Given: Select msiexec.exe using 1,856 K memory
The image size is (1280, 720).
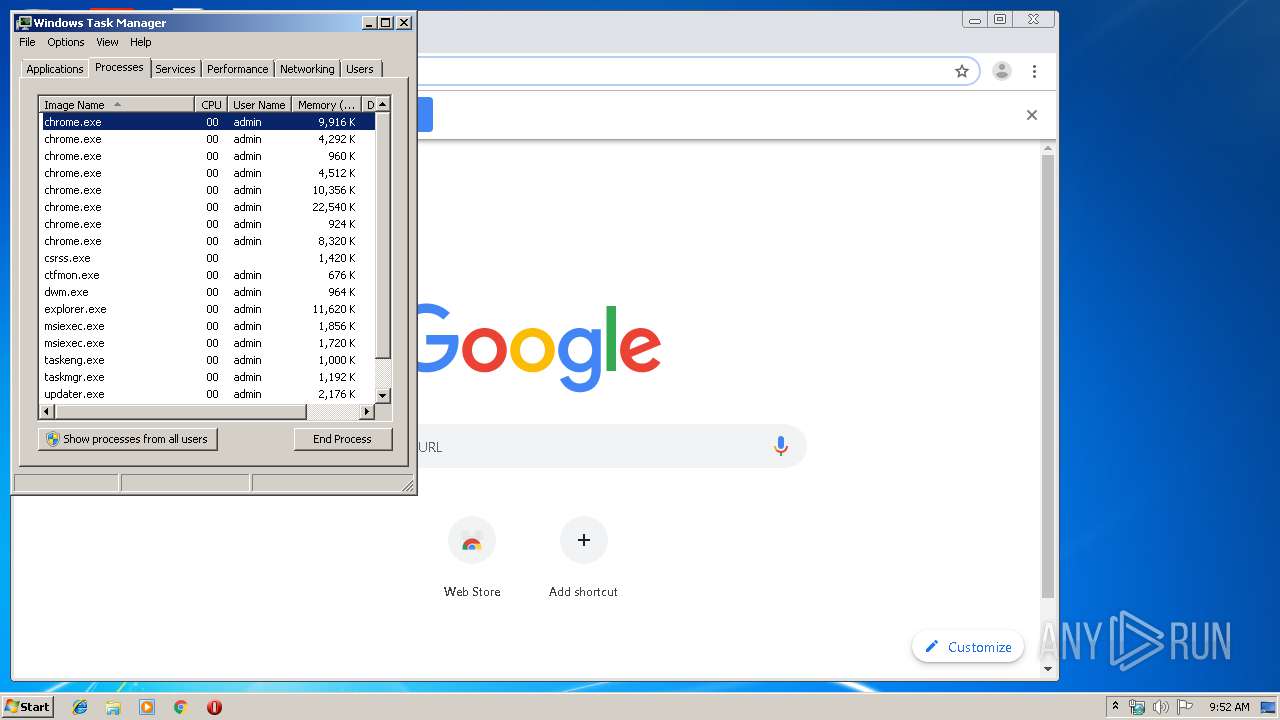Looking at the screenshot, I should [x=207, y=326].
